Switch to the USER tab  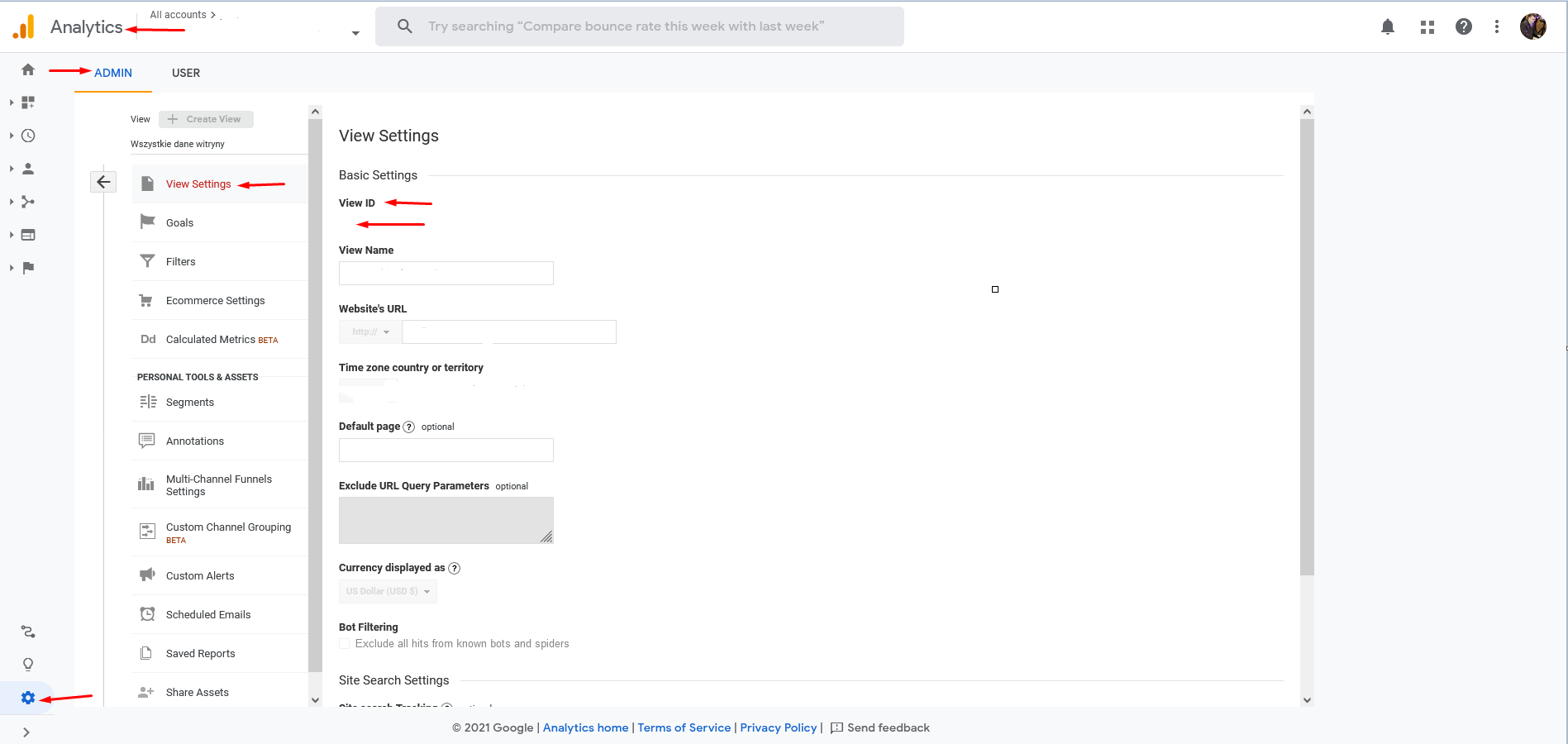pyautogui.click(x=186, y=73)
